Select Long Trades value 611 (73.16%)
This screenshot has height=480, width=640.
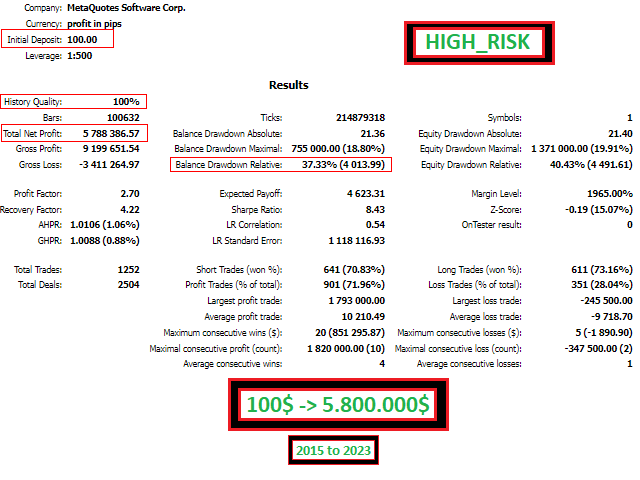click(602, 269)
